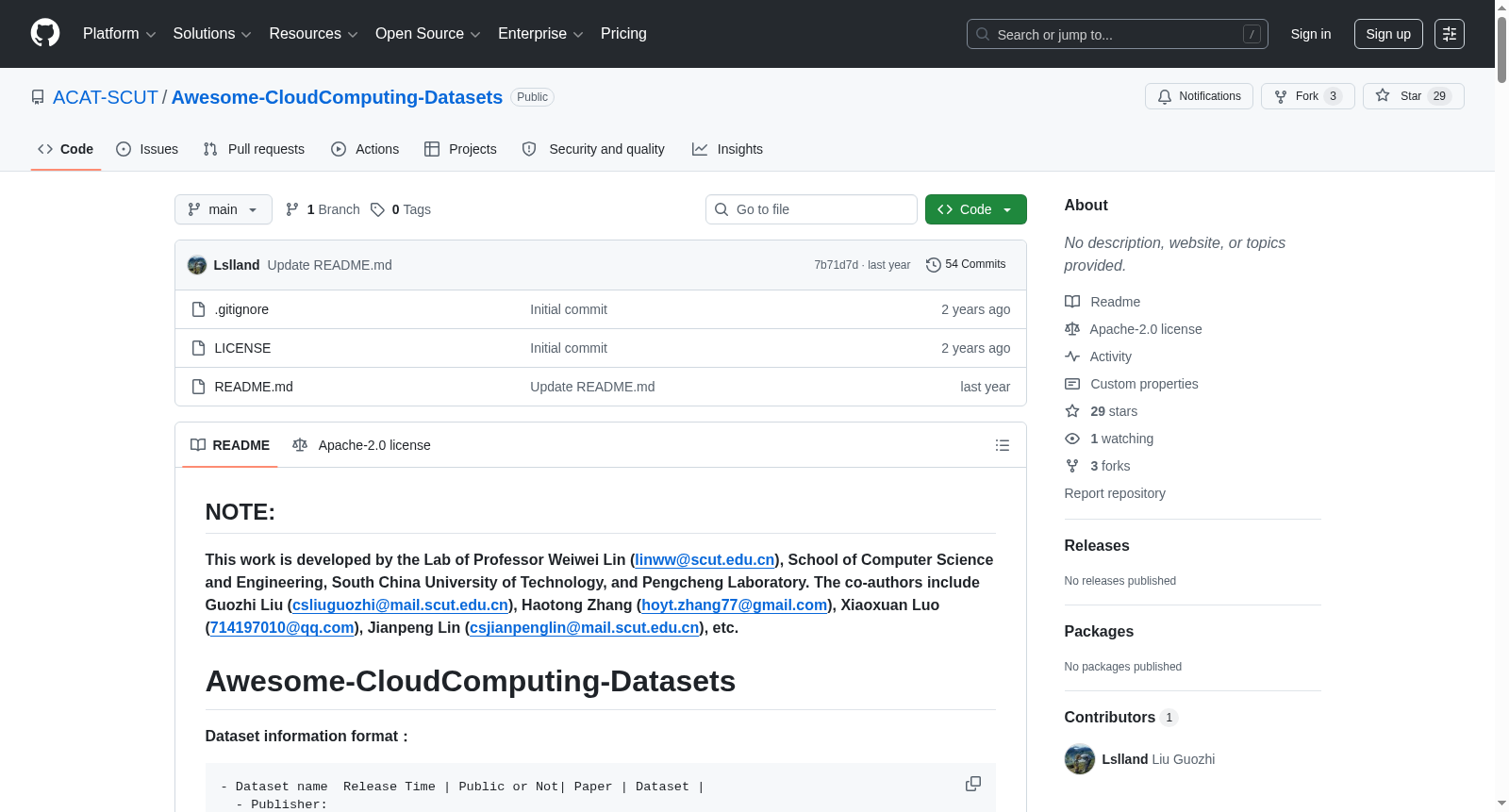Click the csliuguozhi@mail.scut.edu.cn email link
The image size is (1509, 812).
tap(400, 605)
